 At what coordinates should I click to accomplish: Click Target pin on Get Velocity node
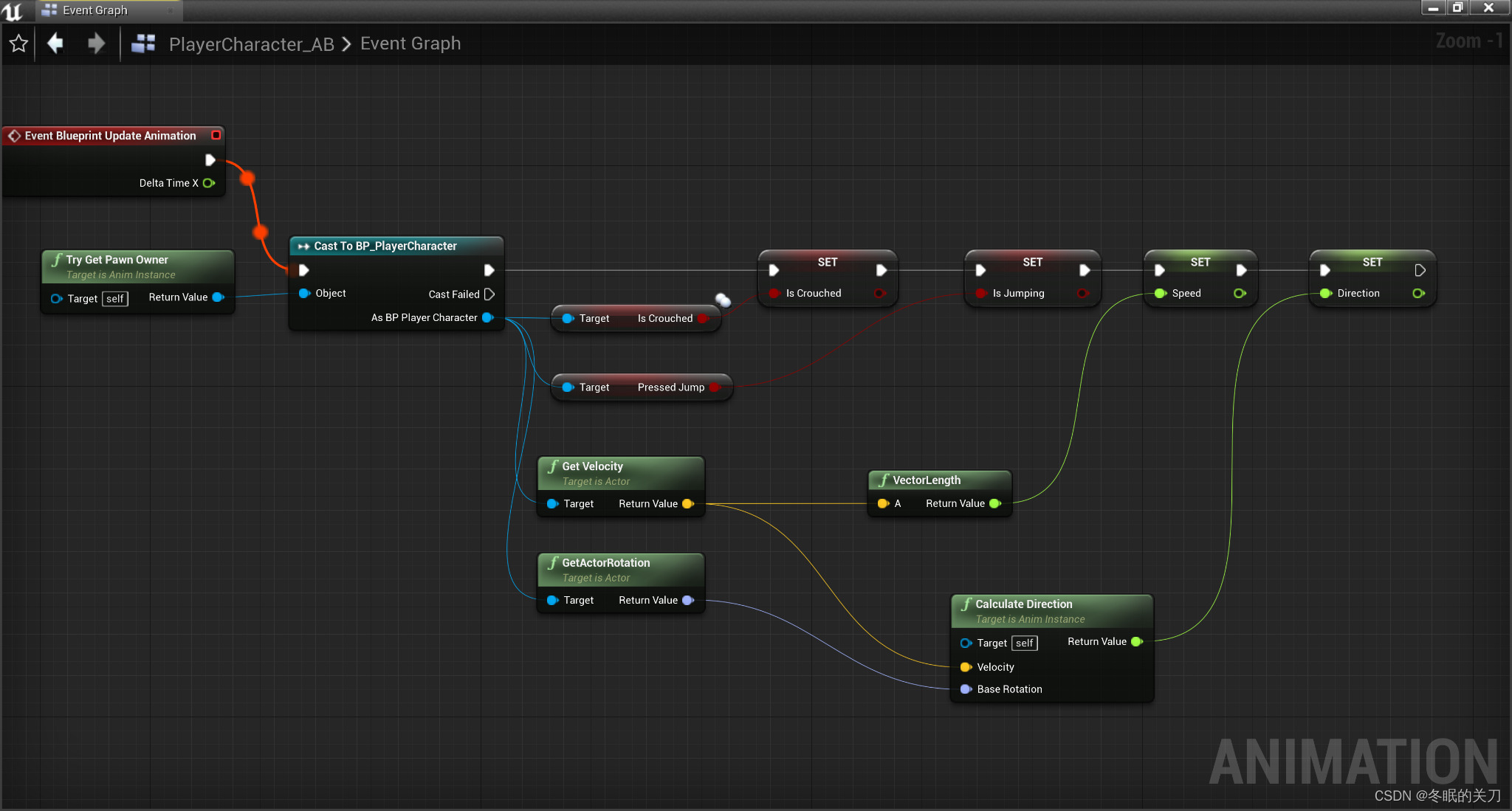click(x=552, y=504)
